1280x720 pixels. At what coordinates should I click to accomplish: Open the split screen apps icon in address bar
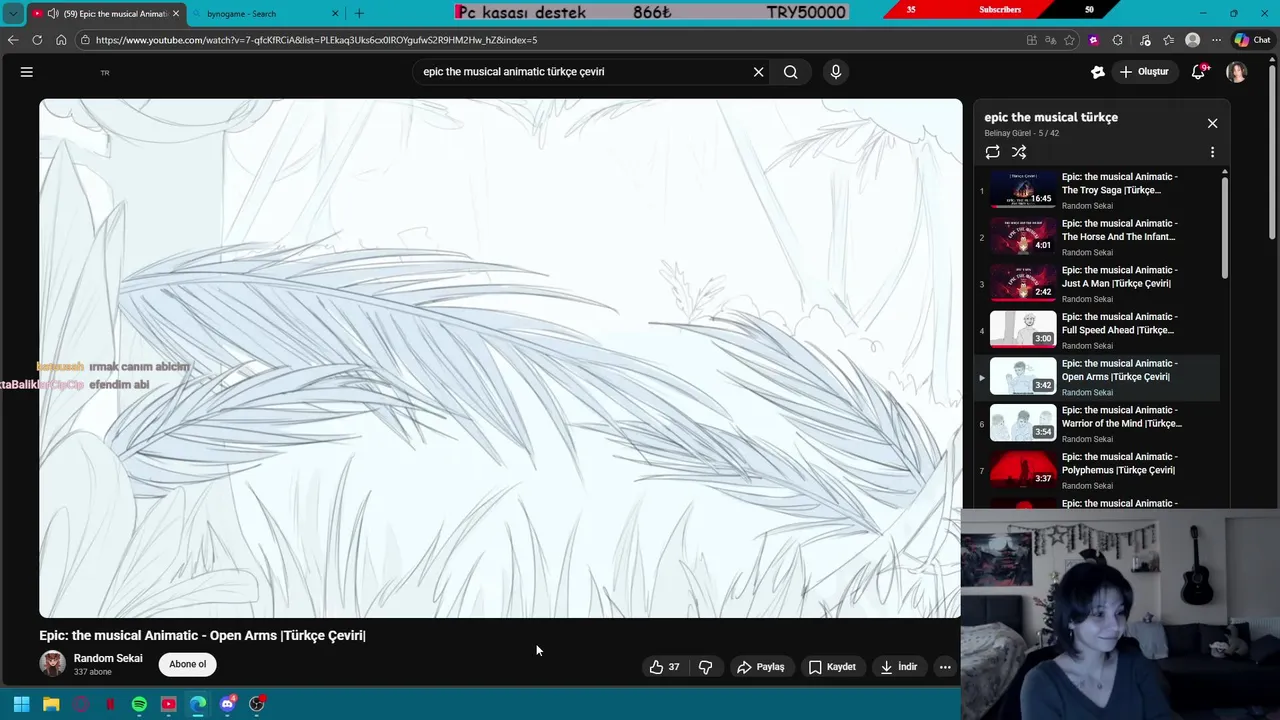pos(1032,40)
